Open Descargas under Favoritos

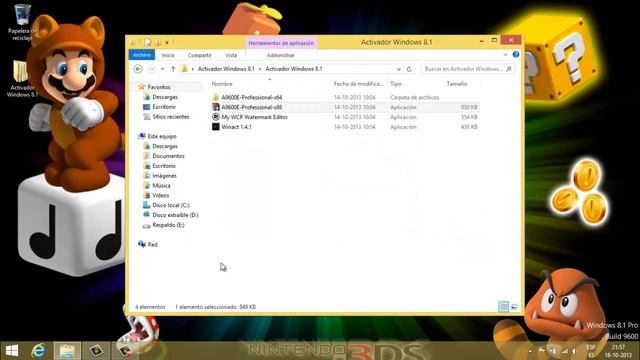165,97
